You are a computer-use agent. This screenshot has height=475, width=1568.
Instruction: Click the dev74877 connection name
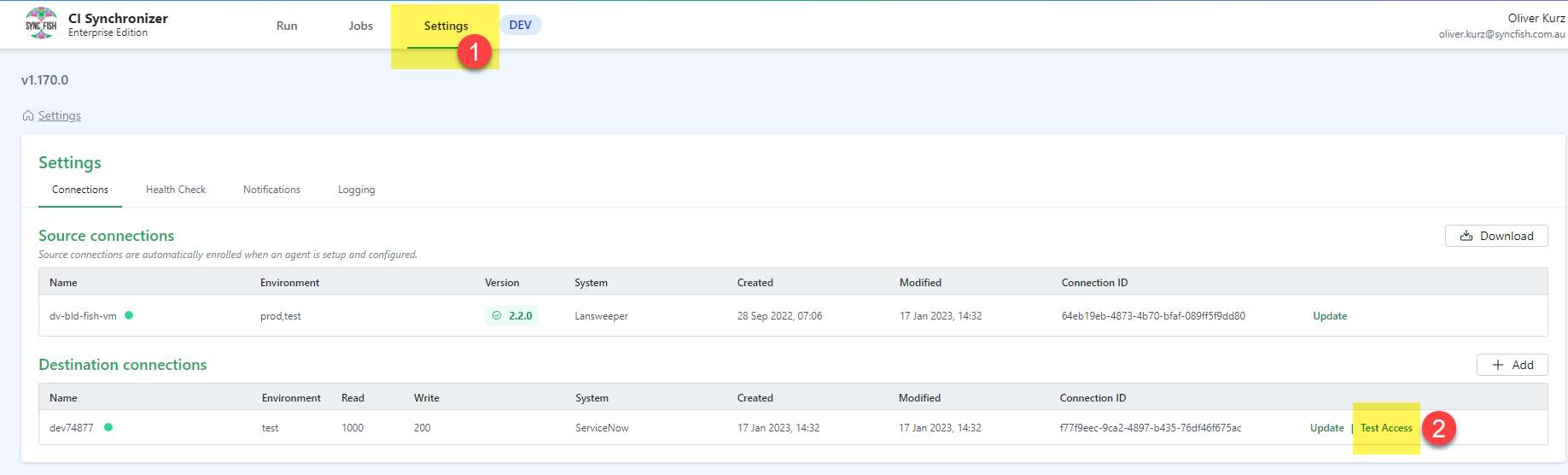72,427
